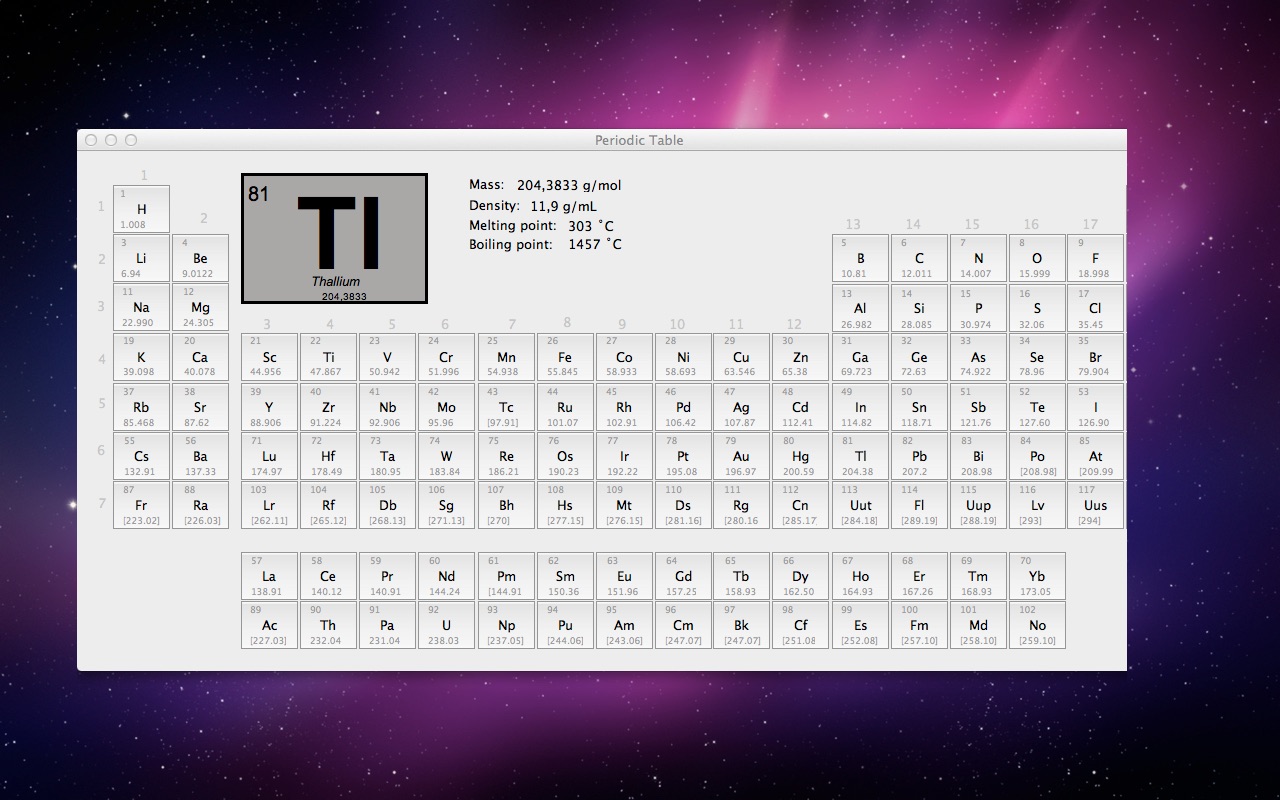Open the Uranium U element cell

pyautogui.click(x=446, y=625)
